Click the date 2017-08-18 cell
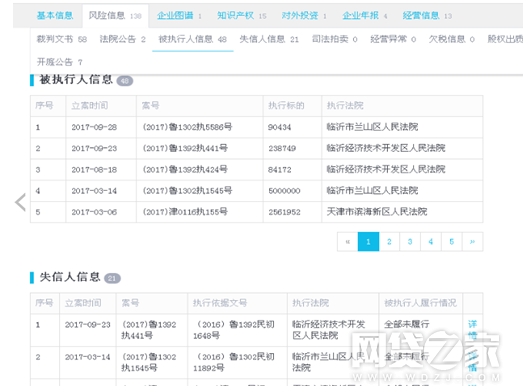Screen dimensions: 523x392 pyautogui.click(x=94, y=169)
